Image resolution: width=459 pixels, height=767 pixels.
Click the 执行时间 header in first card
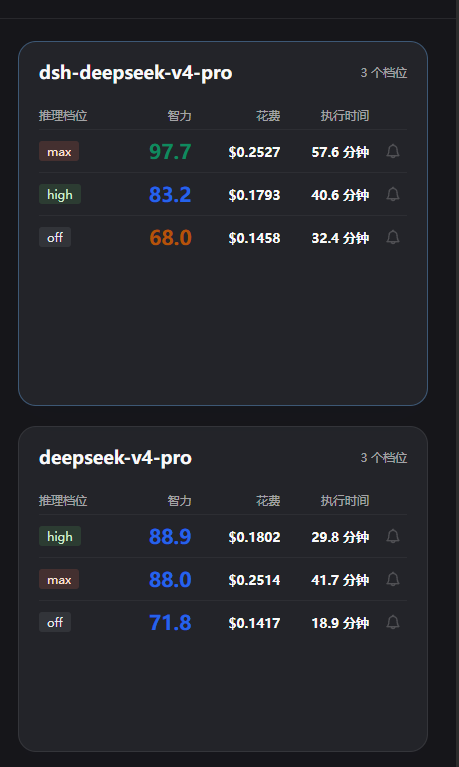click(344, 116)
